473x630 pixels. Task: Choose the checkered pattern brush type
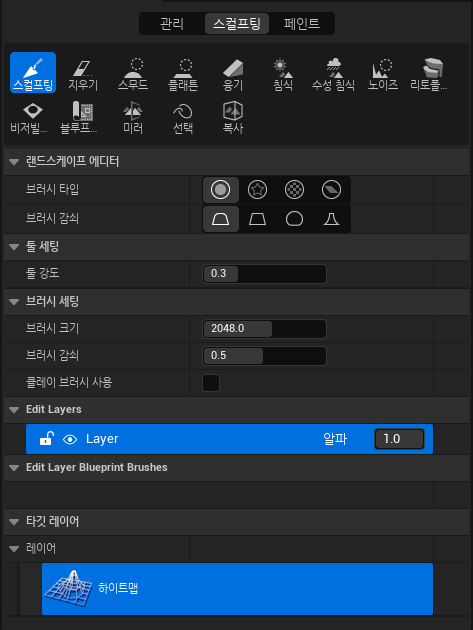[x=295, y=190]
